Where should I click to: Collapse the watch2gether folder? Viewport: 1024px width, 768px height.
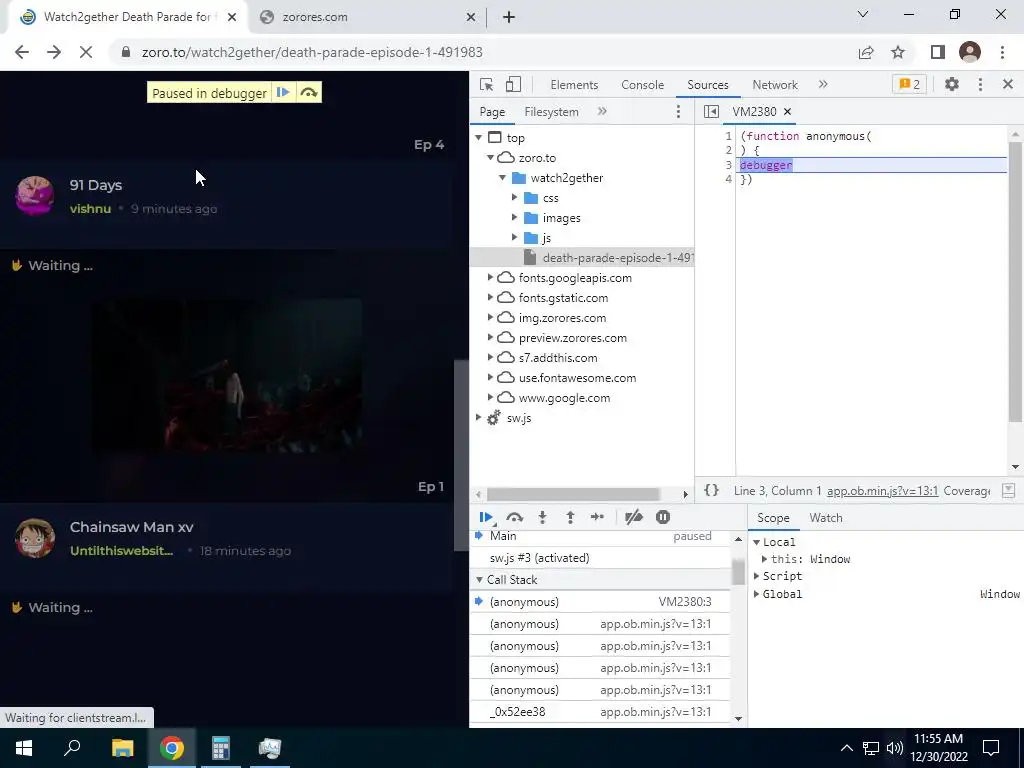(502, 178)
